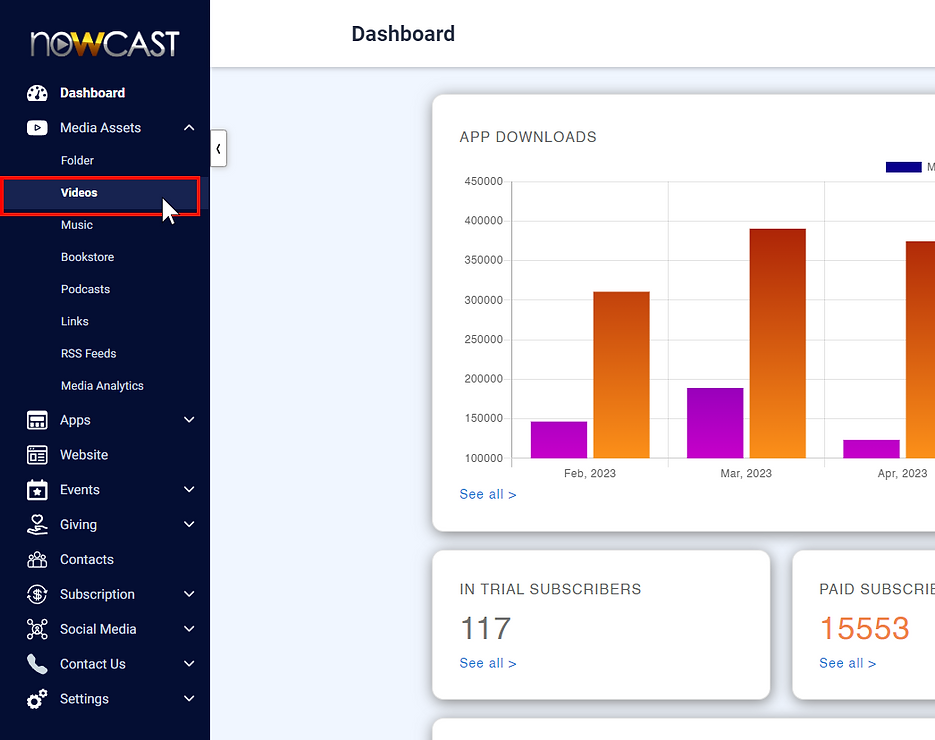
Task: Click the Events calendar star icon
Action: pos(37,490)
